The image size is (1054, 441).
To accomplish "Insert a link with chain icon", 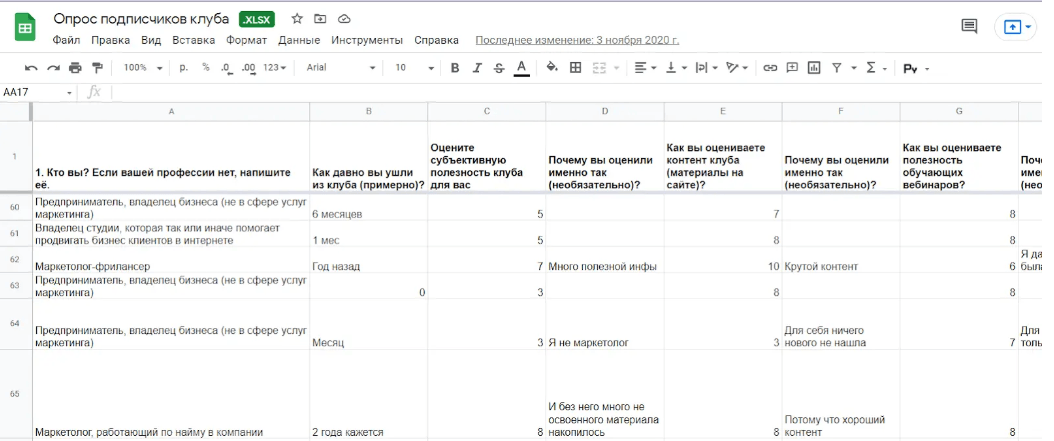I will [x=769, y=68].
